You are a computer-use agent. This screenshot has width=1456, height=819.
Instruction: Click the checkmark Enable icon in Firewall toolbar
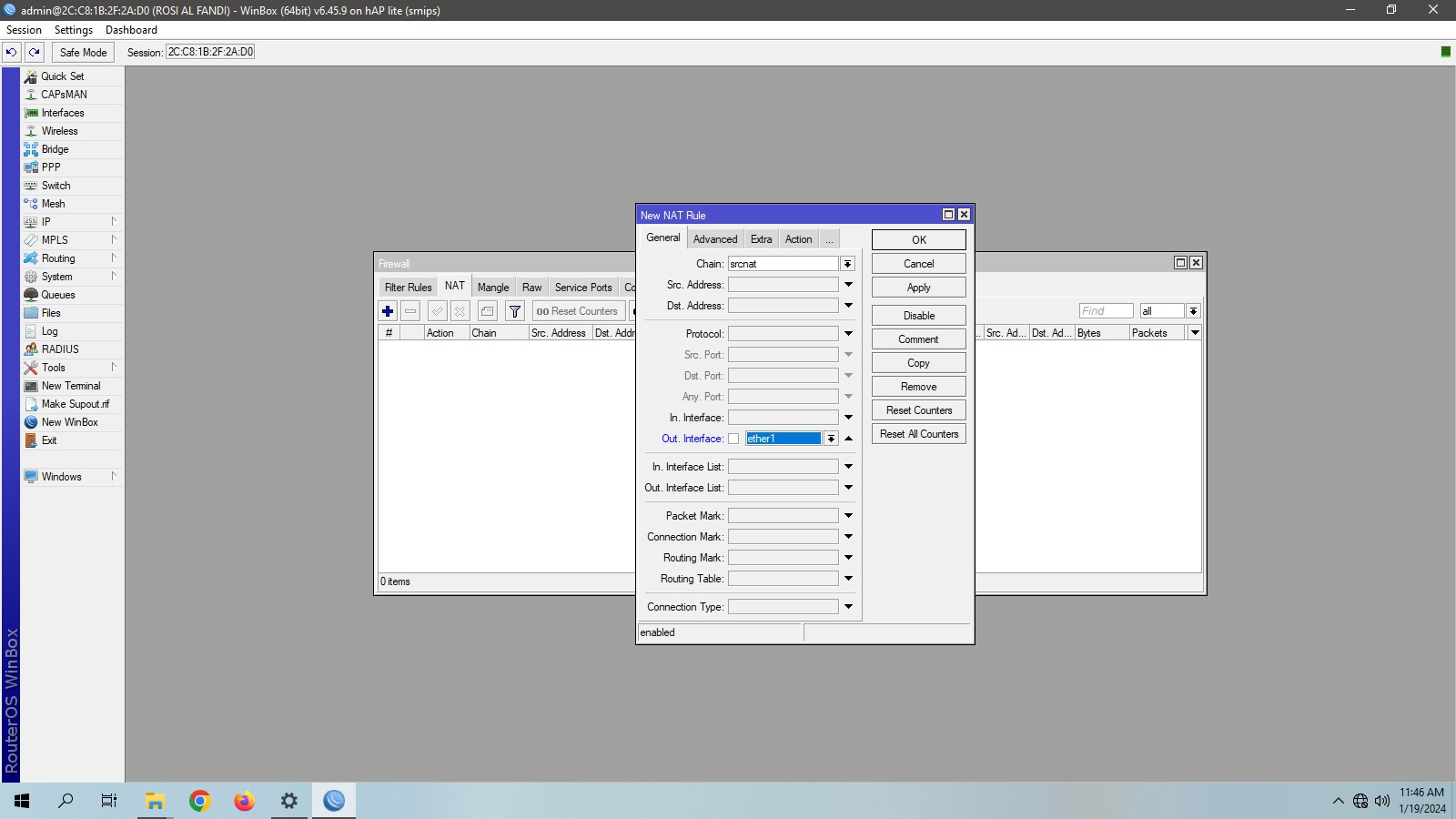[x=438, y=311]
